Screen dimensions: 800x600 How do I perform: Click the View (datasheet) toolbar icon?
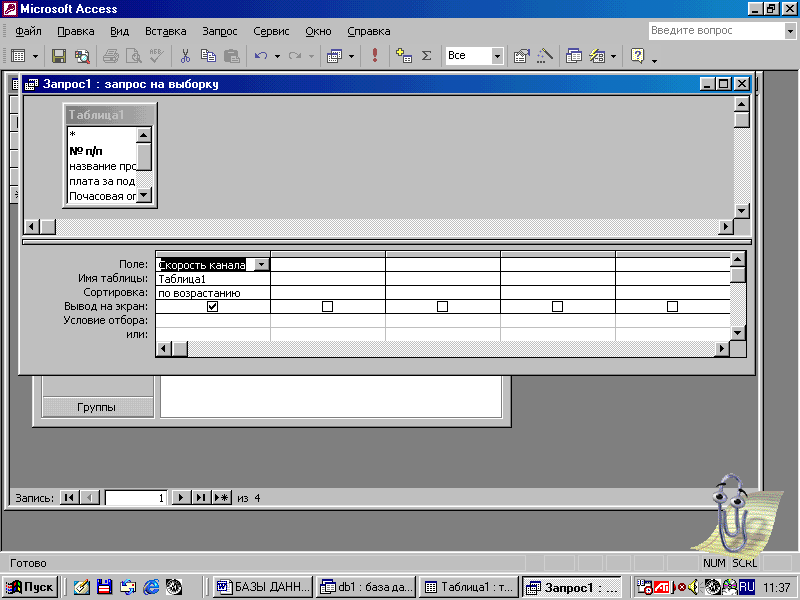[x=18, y=56]
